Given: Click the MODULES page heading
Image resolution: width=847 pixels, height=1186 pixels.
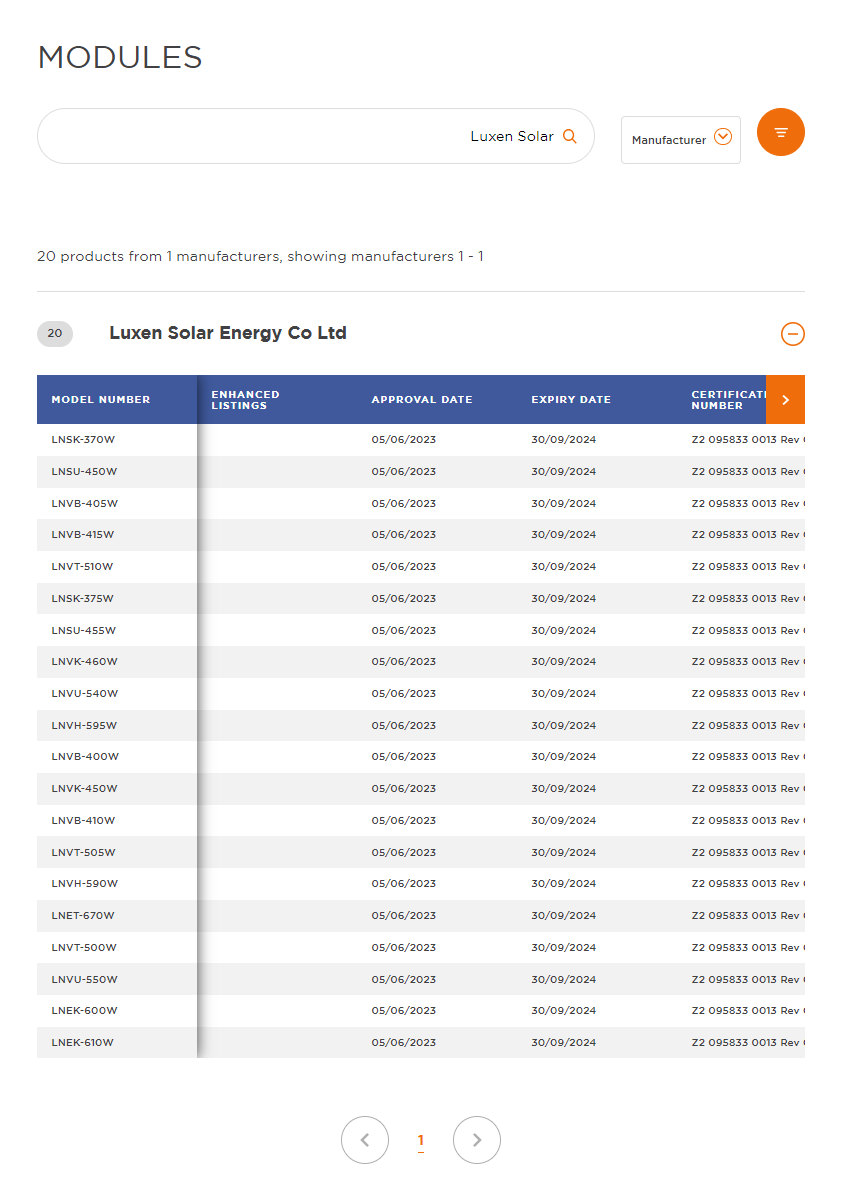Looking at the screenshot, I should [x=120, y=57].
